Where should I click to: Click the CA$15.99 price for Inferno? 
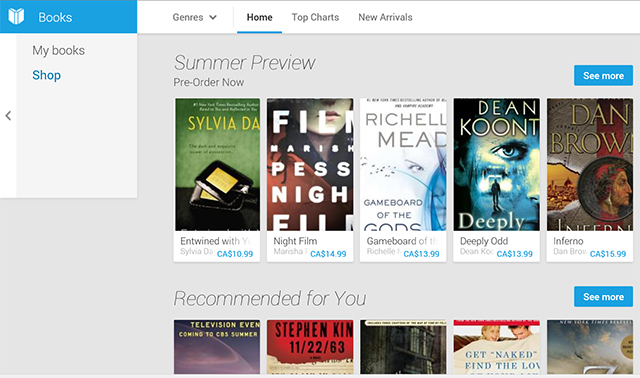(x=608, y=254)
